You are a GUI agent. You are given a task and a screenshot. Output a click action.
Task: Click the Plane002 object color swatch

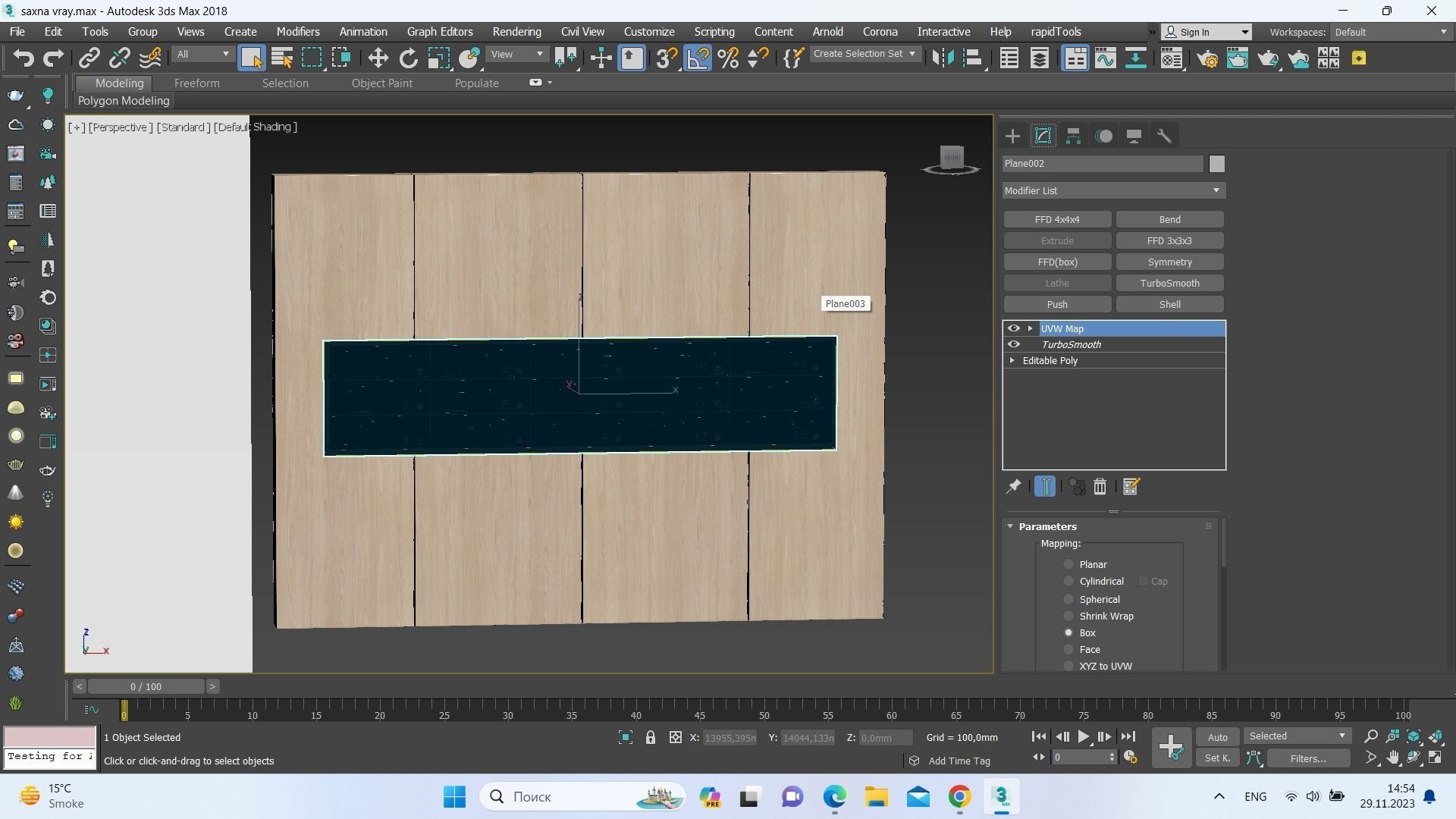coord(1216,164)
